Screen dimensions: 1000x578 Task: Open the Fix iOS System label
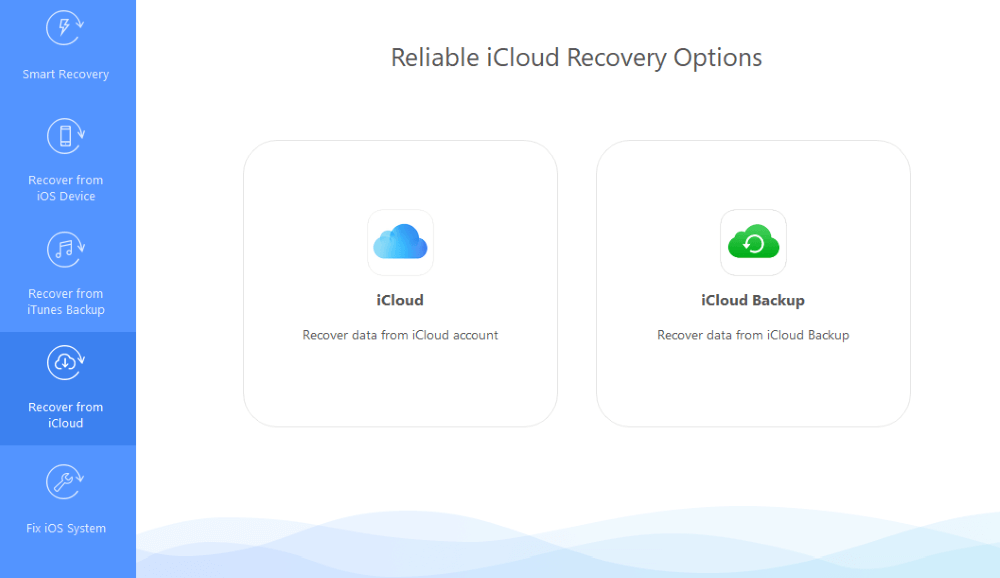pyautogui.click(x=66, y=528)
